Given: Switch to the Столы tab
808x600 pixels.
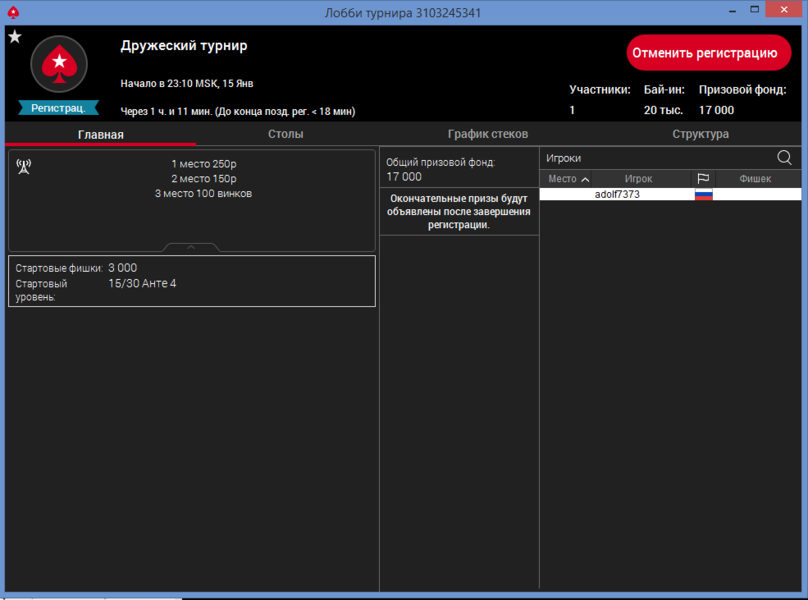Looking at the screenshot, I should [285, 134].
